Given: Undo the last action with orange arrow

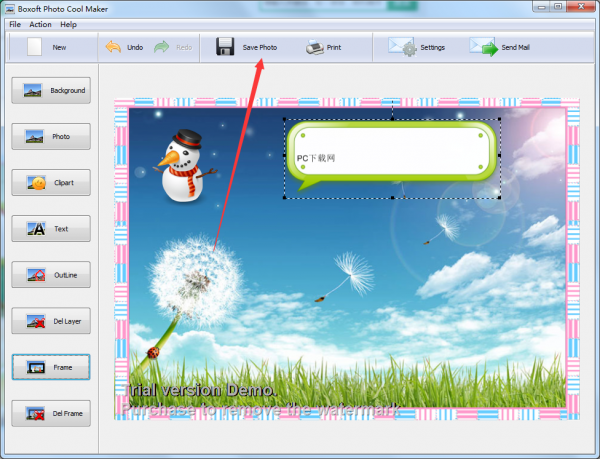Looking at the screenshot, I should pos(113,47).
